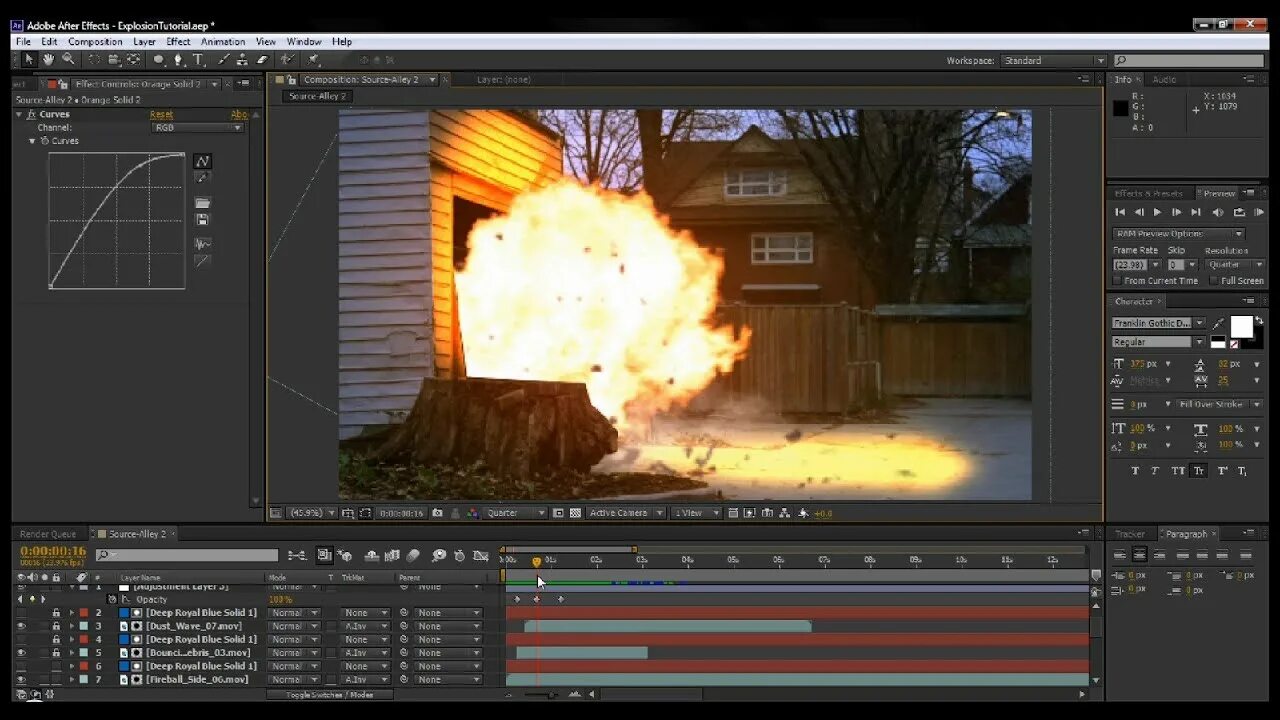Select the Rotation tool
1280x720 pixels.
coord(94,60)
